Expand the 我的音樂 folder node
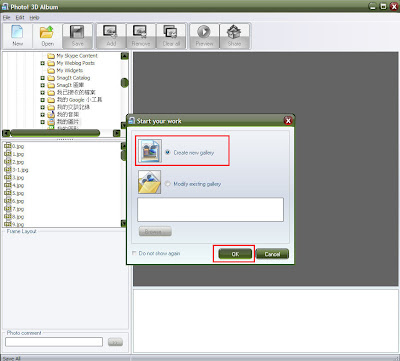The width and height of the screenshot is (400, 361). click(x=43, y=115)
